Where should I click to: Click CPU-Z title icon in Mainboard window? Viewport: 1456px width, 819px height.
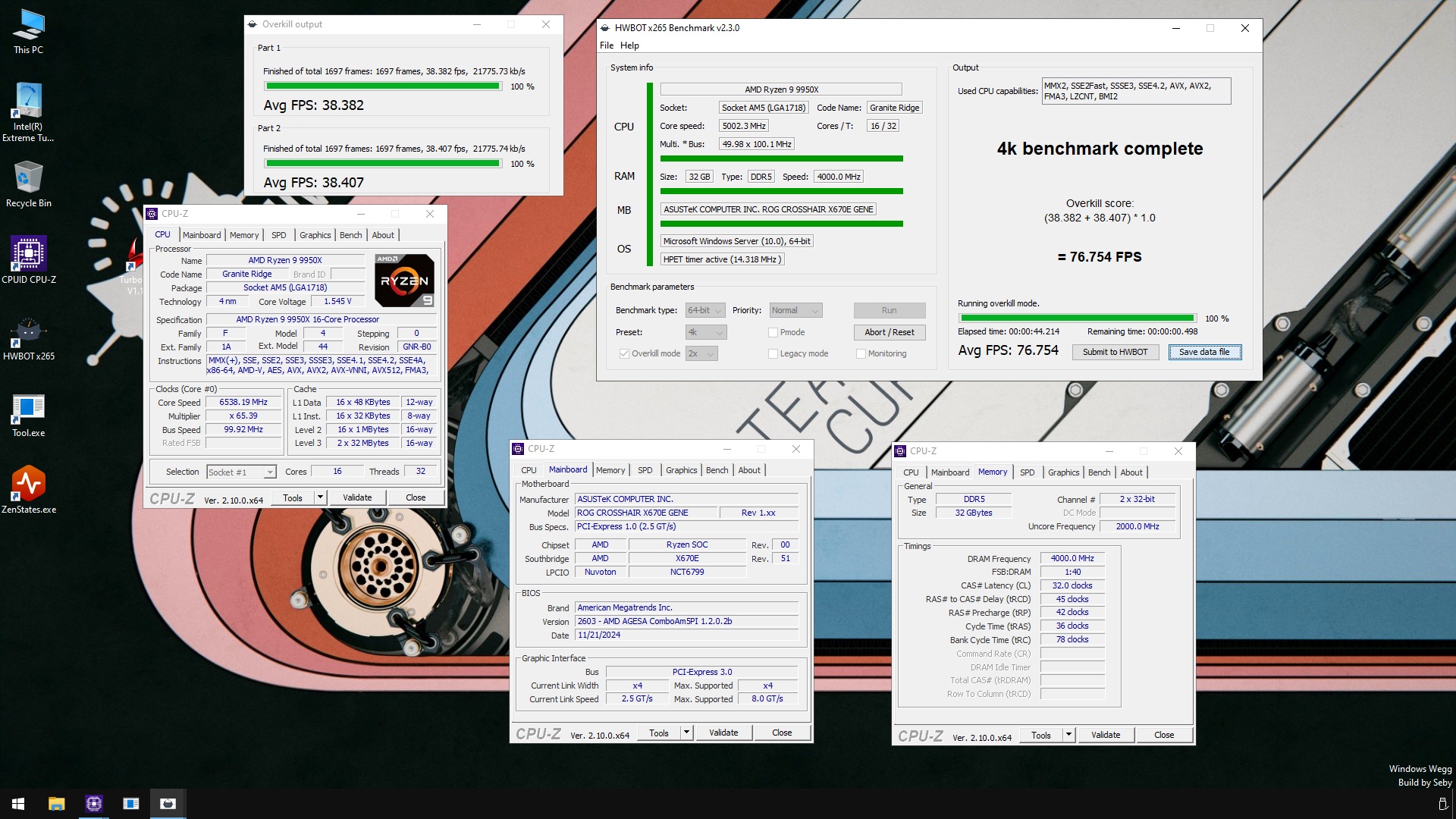click(x=518, y=449)
